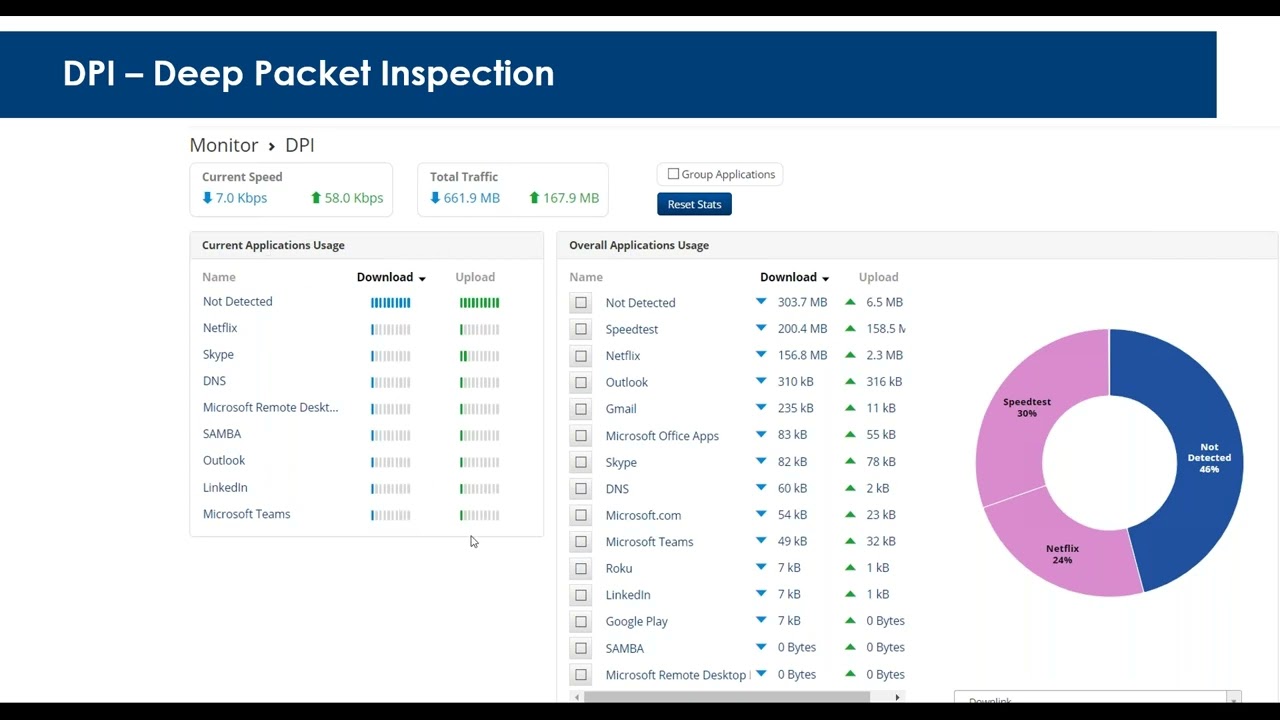
Task: Click the scrollbar right arrow under the table
Action: pos(897,697)
